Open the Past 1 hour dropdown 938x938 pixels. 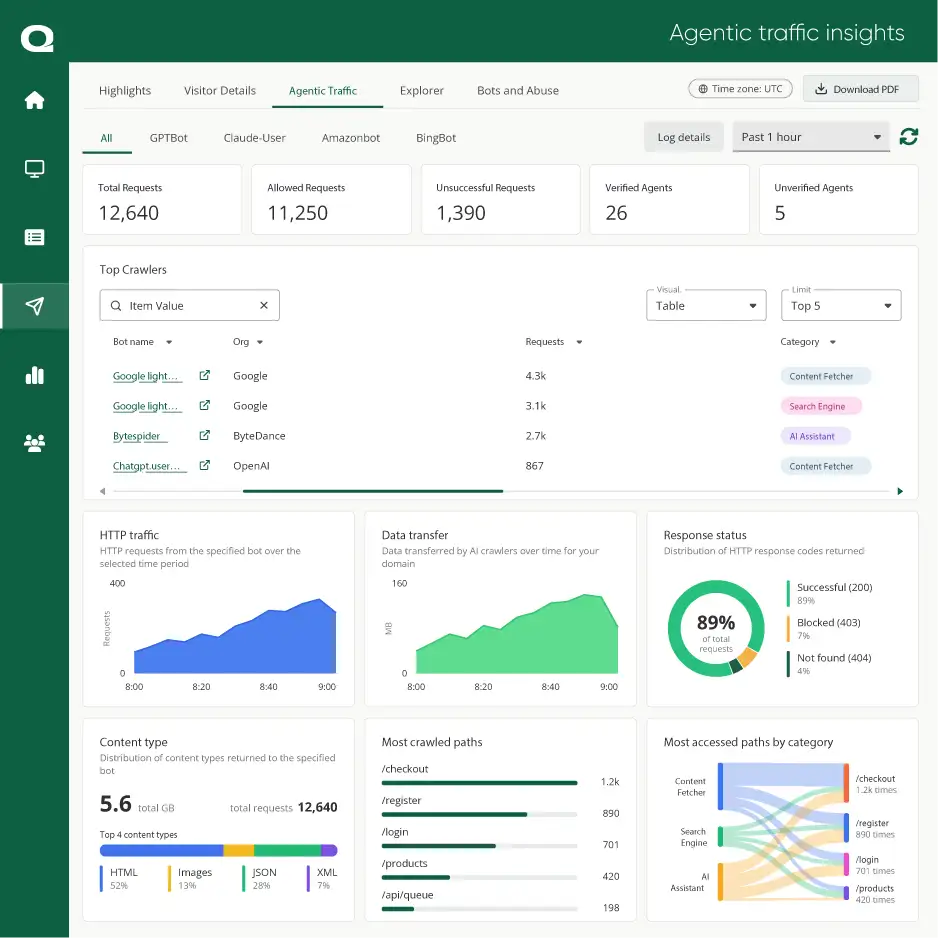(x=811, y=137)
